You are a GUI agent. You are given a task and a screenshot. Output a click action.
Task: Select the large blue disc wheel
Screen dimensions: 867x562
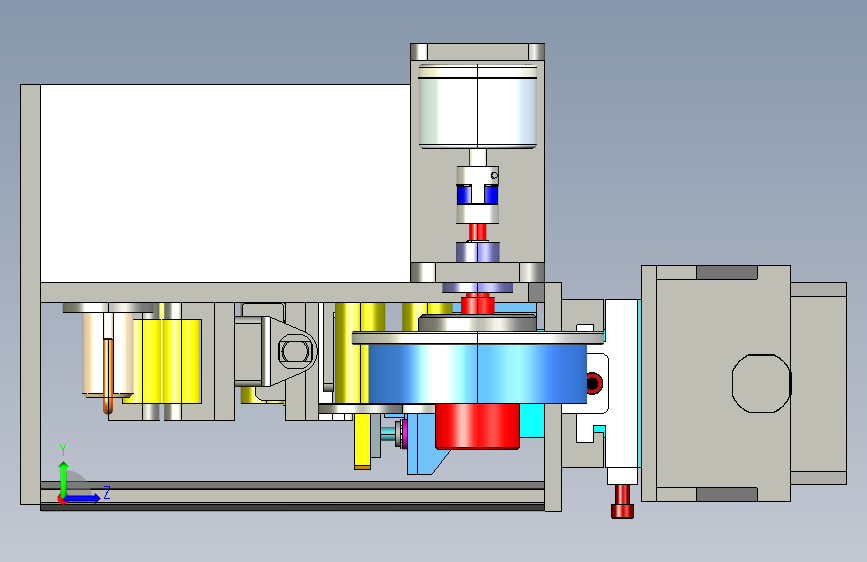(x=477, y=373)
